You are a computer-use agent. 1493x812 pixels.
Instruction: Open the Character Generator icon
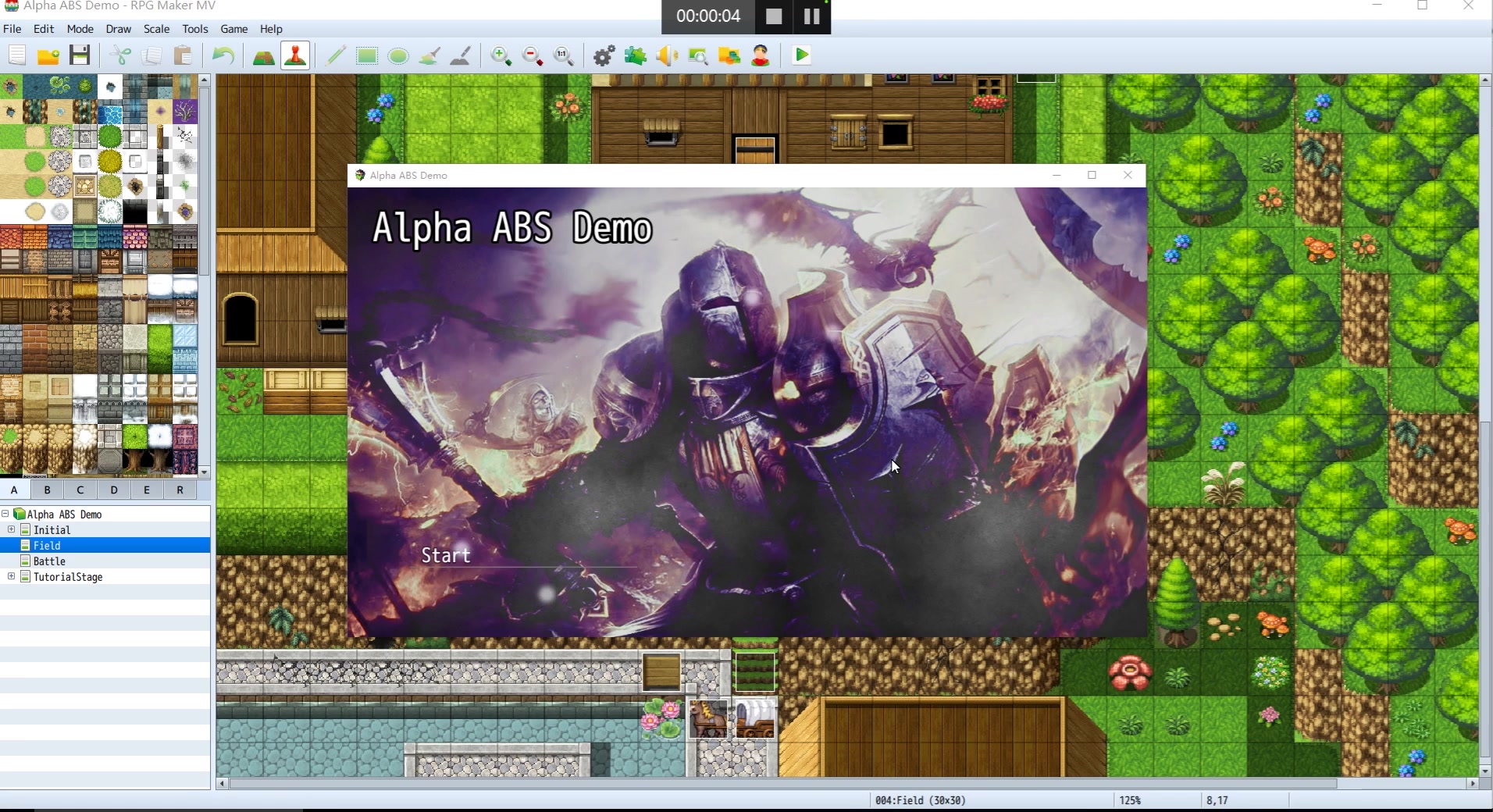760,55
